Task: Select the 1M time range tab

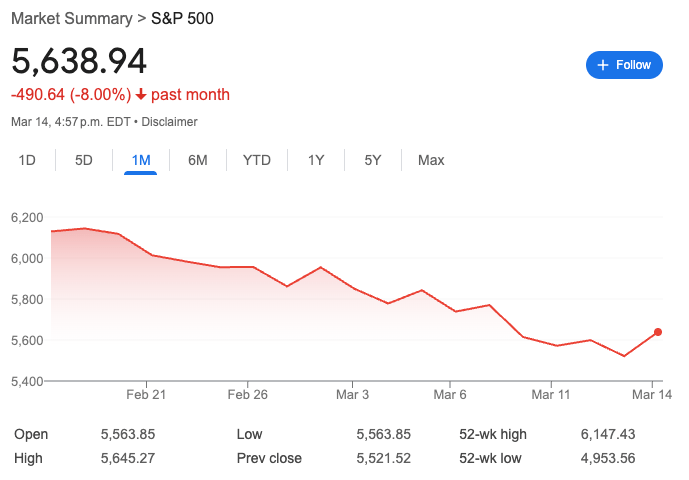Action: coord(141,160)
